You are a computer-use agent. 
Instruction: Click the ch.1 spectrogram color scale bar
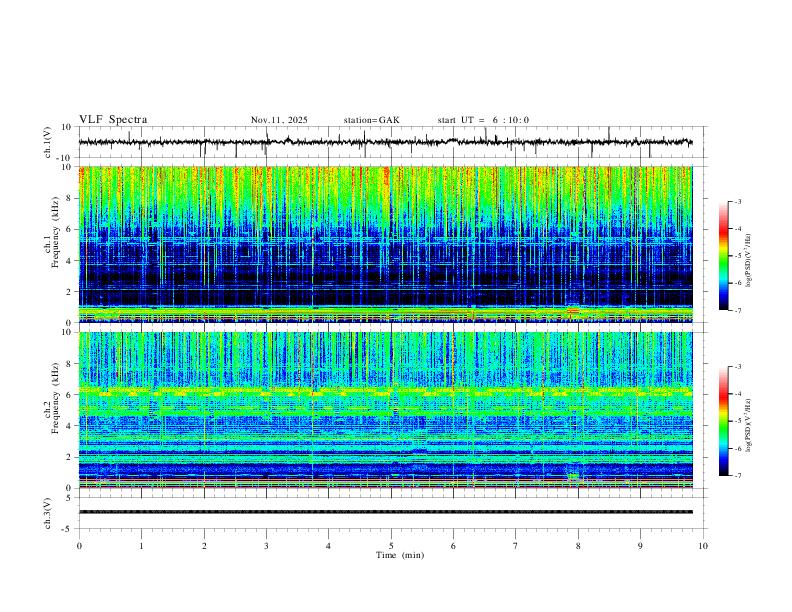coord(724,256)
